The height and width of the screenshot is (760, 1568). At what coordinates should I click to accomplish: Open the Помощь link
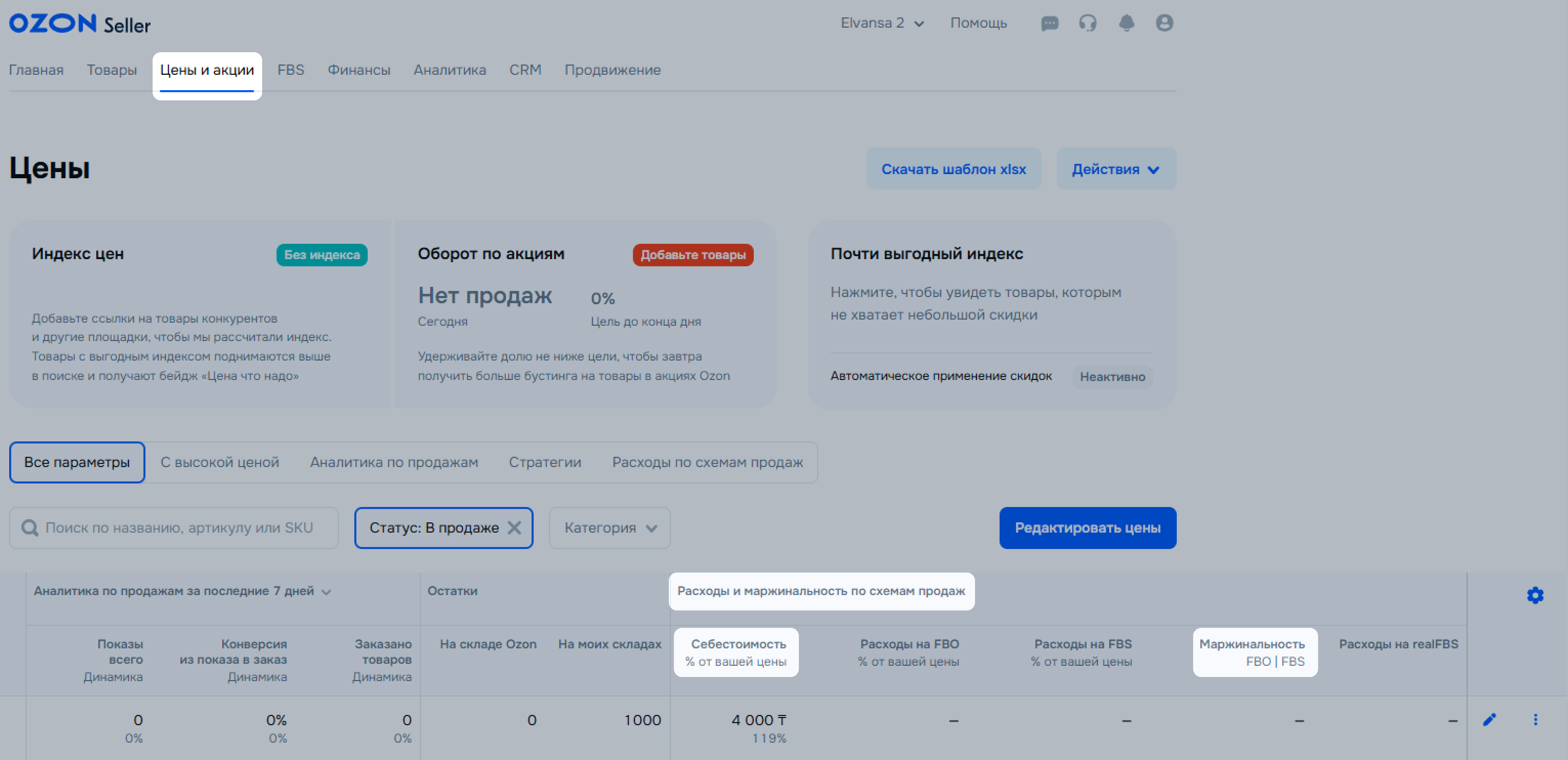(978, 23)
